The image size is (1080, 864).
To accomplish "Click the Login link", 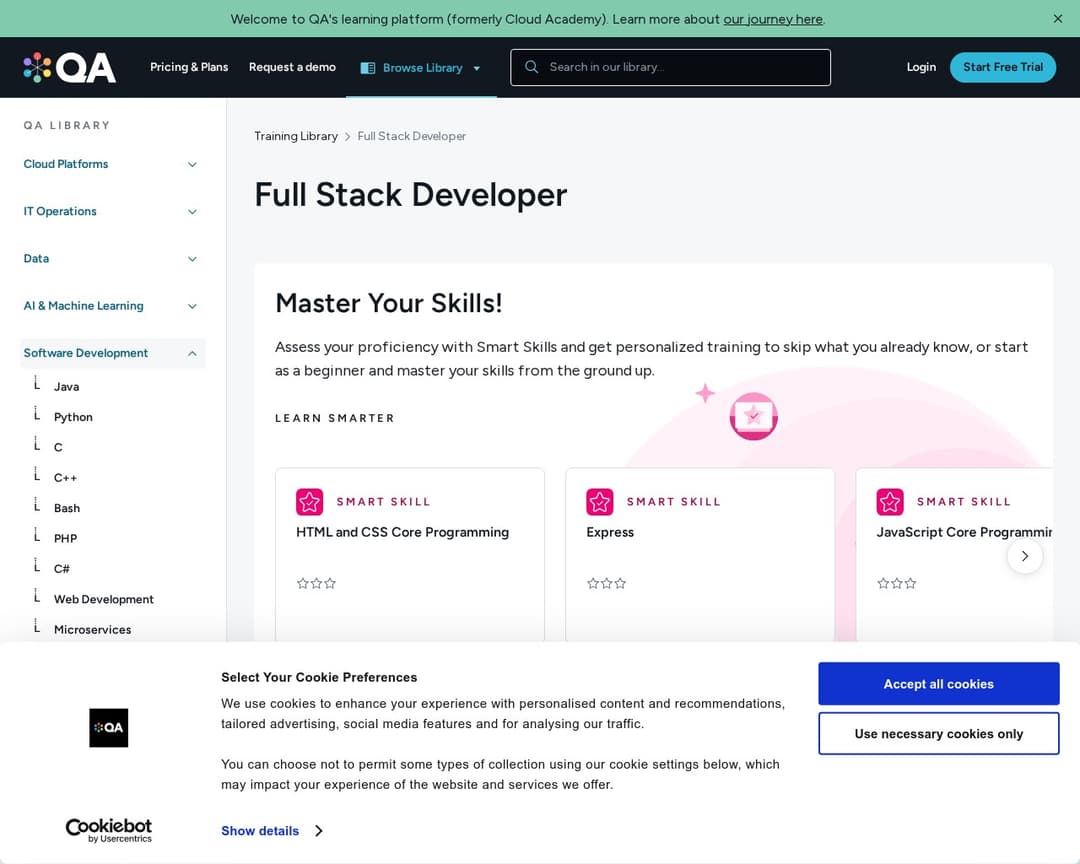I will pos(921,67).
